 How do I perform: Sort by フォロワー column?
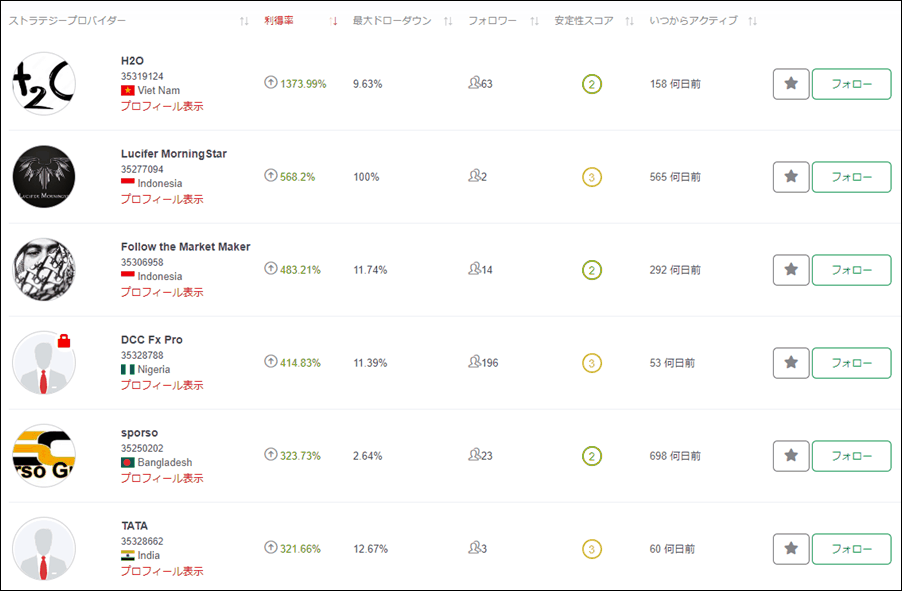534,21
